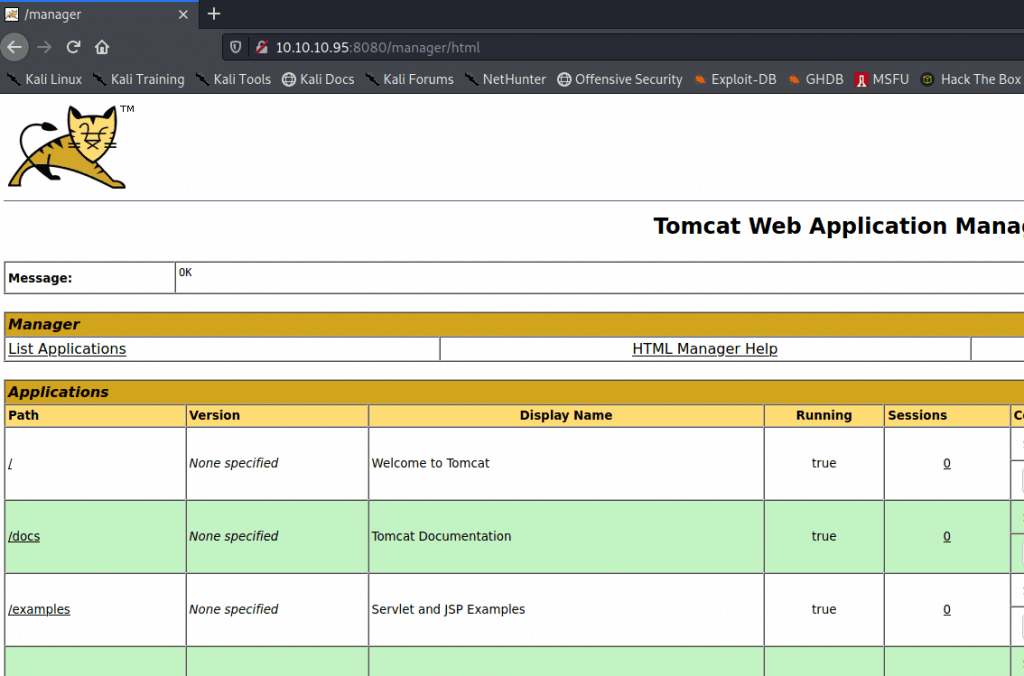
Task: Open the HTML Manager Help link
Action: [x=705, y=349]
